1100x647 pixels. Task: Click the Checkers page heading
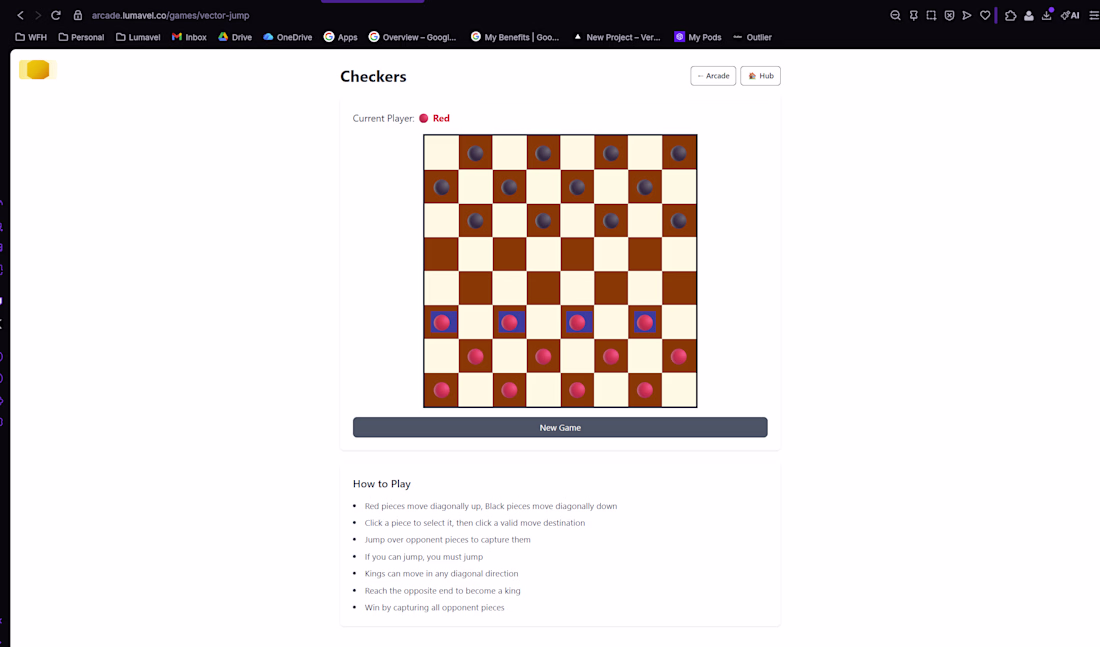373,76
